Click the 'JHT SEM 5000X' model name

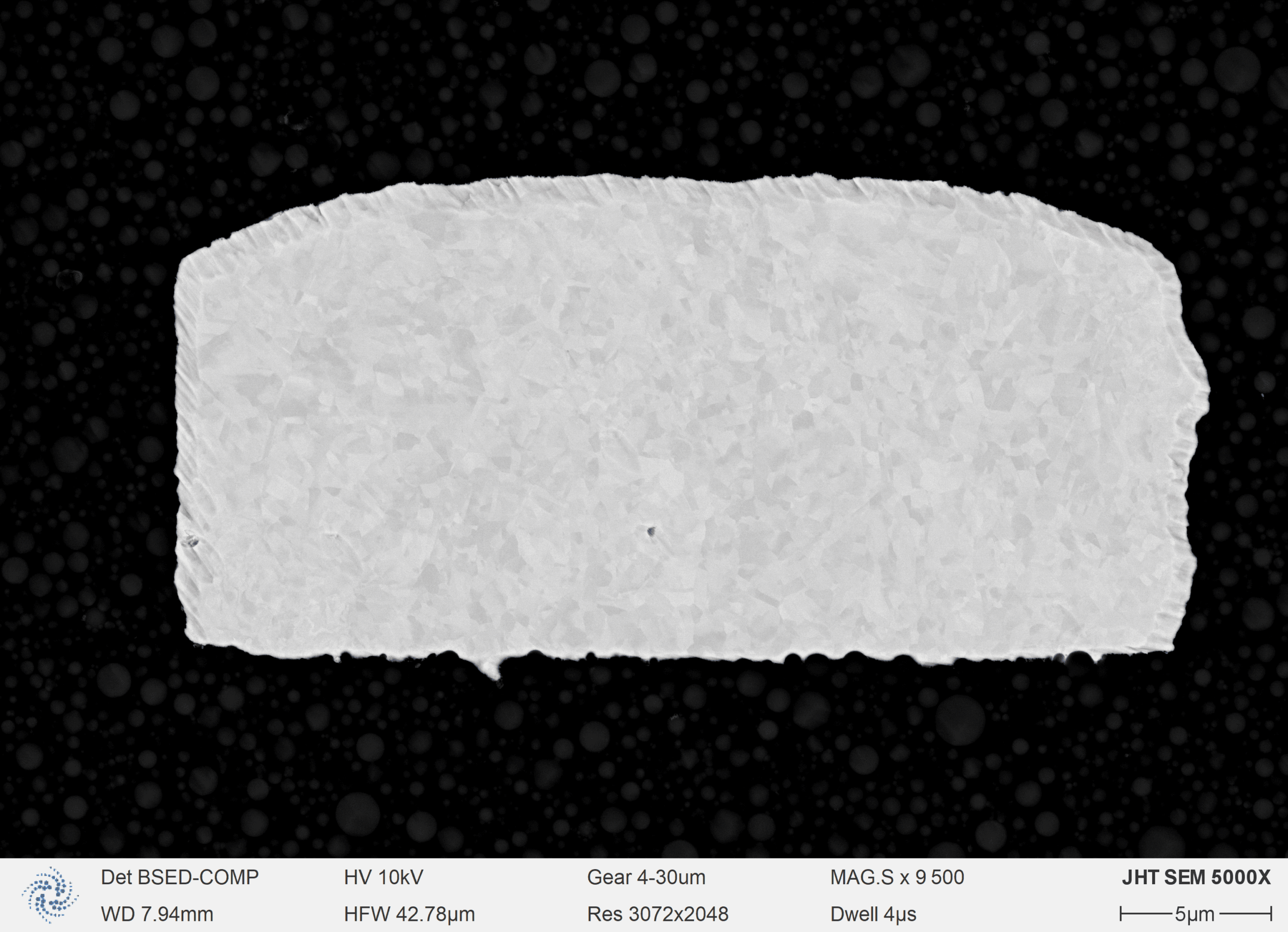pos(1196,878)
